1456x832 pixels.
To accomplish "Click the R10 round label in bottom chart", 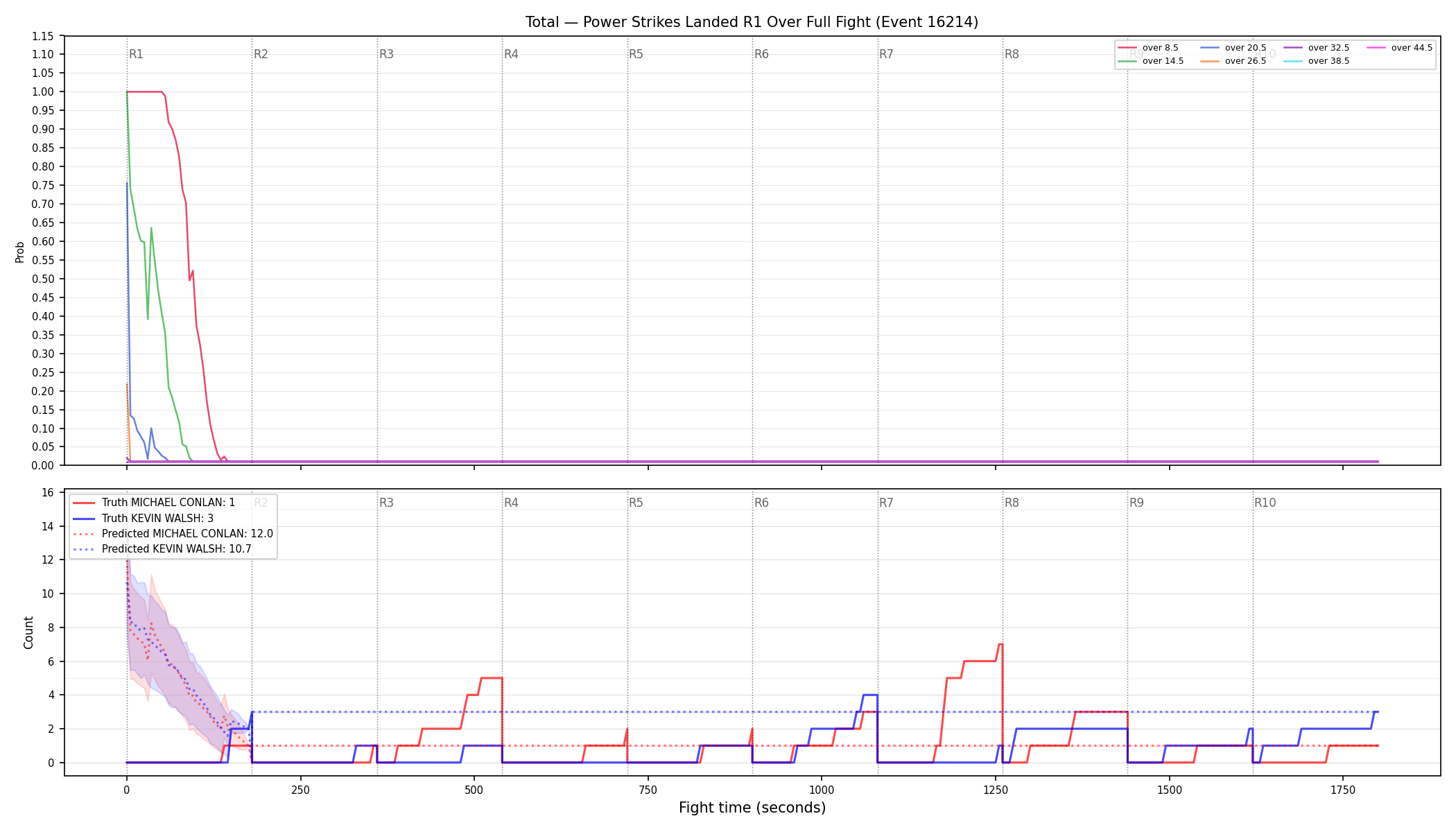I will tap(1265, 503).
